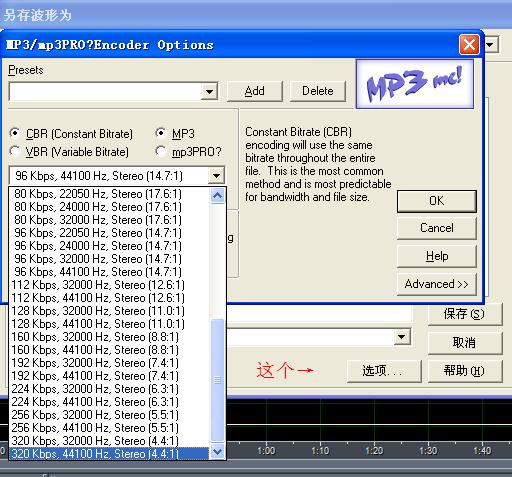Image resolution: width=512 pixels, height=477 pixels.
Task: Click the bitrate list scroll-down arrow
Action: coord(217,452)
